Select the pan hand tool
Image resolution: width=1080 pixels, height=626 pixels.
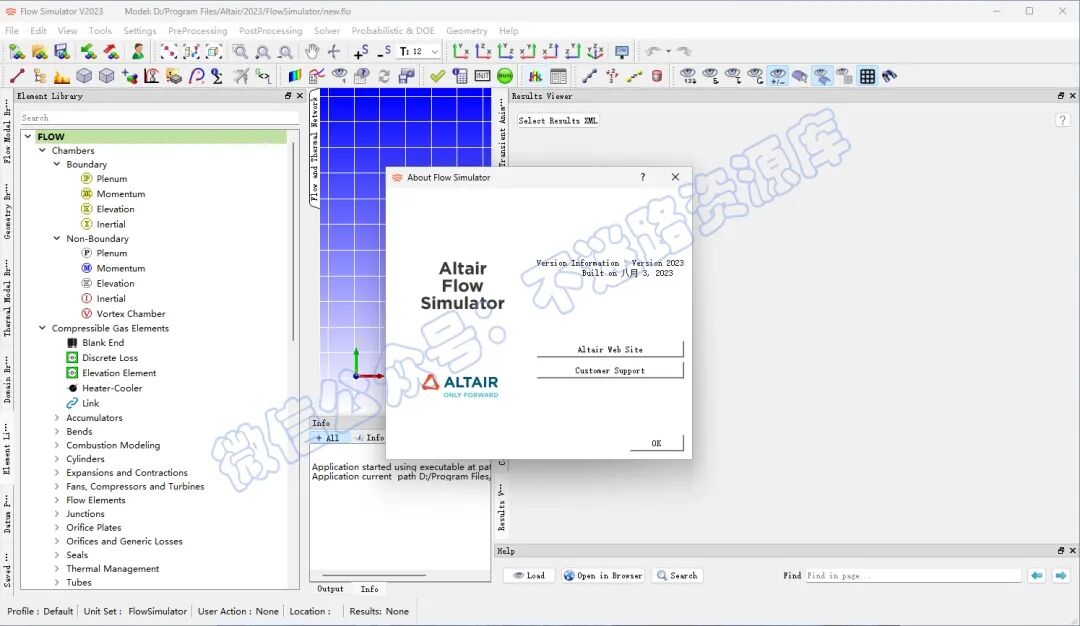[312, 52]
